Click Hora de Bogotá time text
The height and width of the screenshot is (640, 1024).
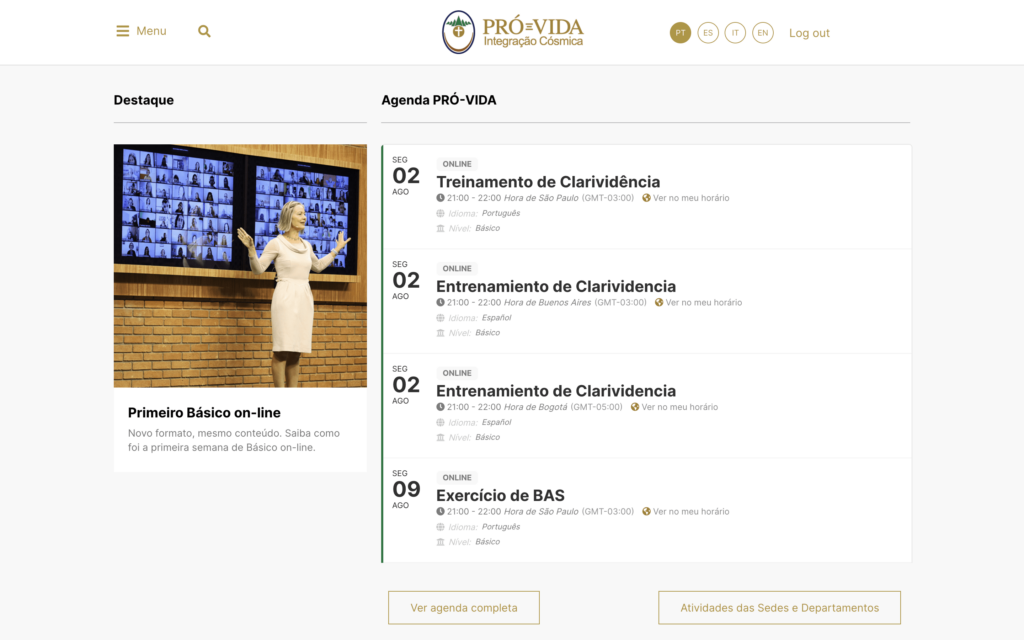[536, 407]
